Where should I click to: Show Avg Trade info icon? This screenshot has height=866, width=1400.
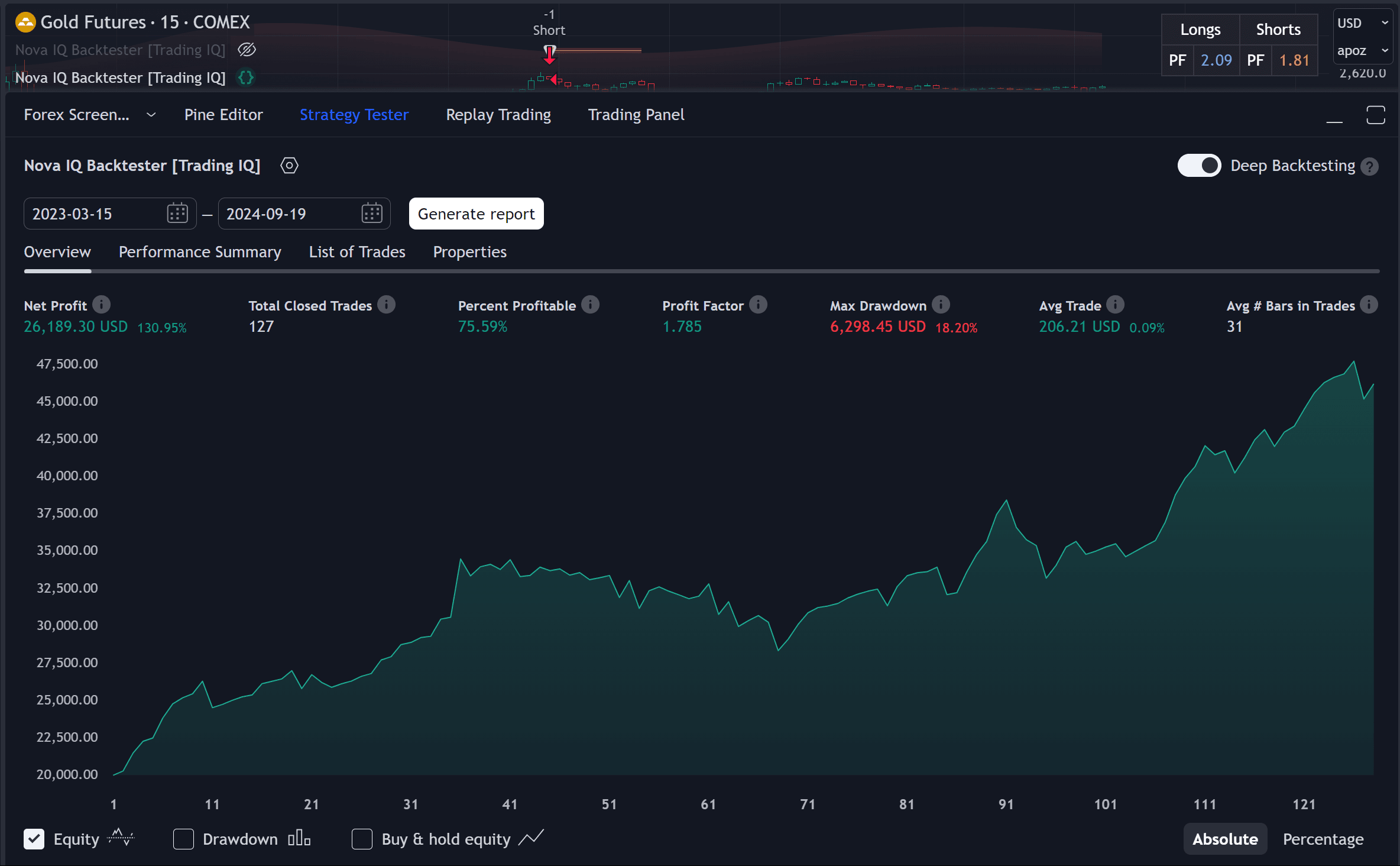pos(1115,305)
